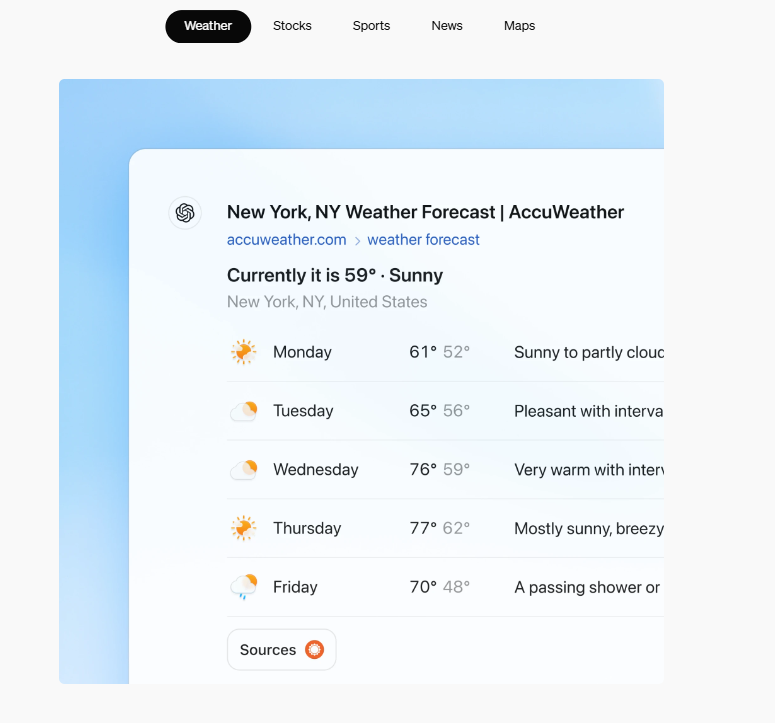Open the accuweather.com link

pos(287,240)
